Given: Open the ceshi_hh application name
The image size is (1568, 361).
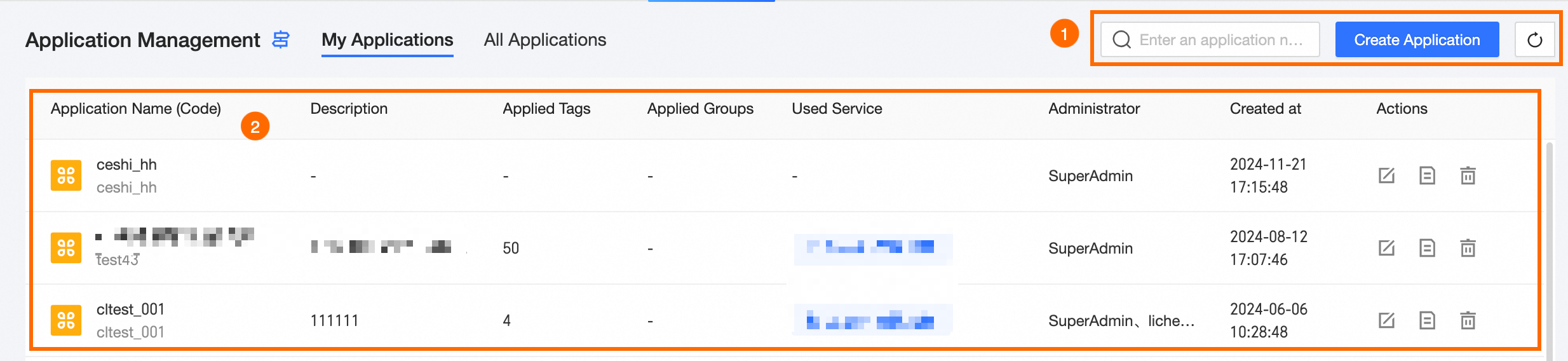Looking at the screenshot, I should 126,165.
